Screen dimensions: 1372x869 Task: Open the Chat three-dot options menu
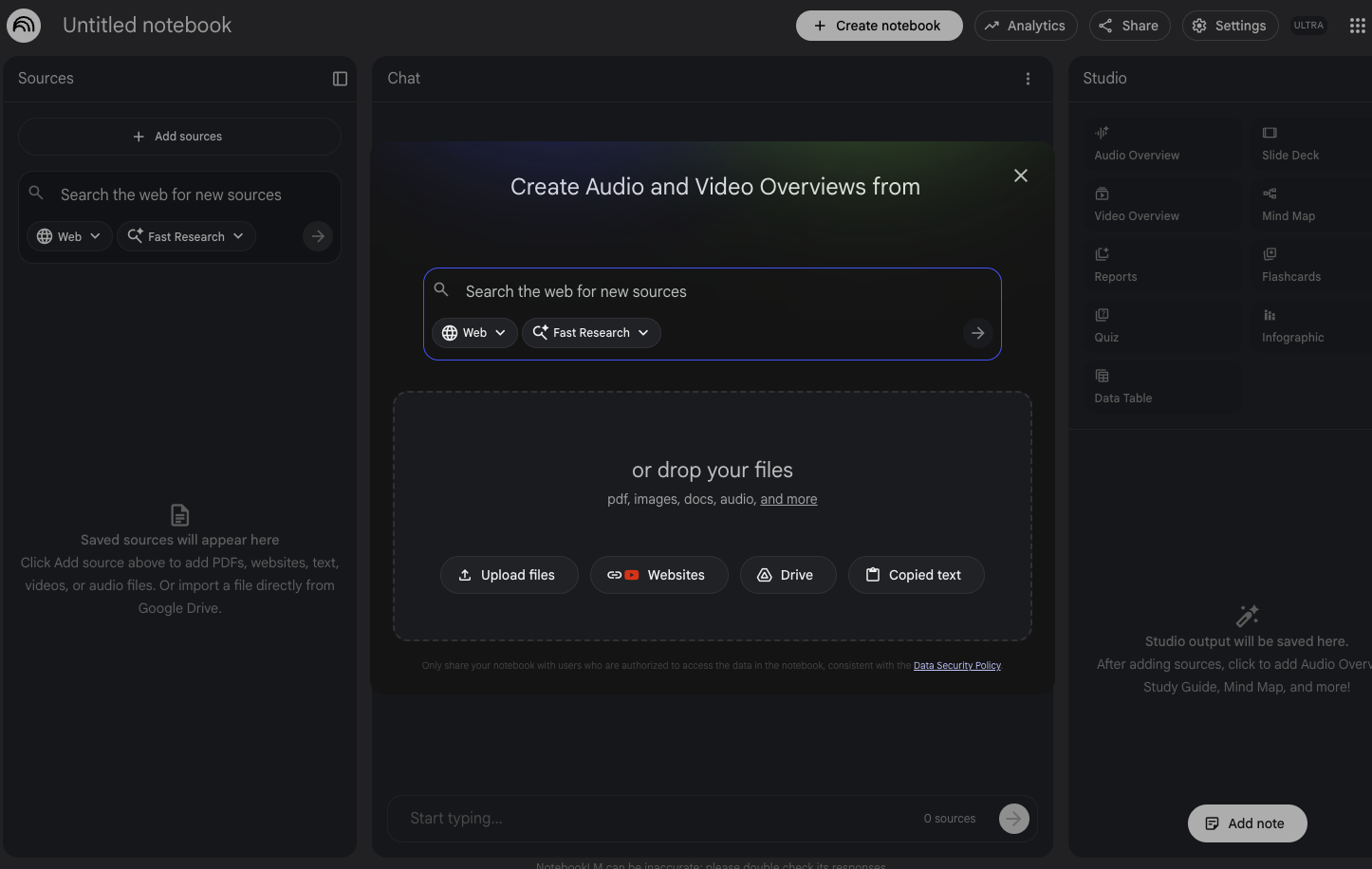point(1028,79)
